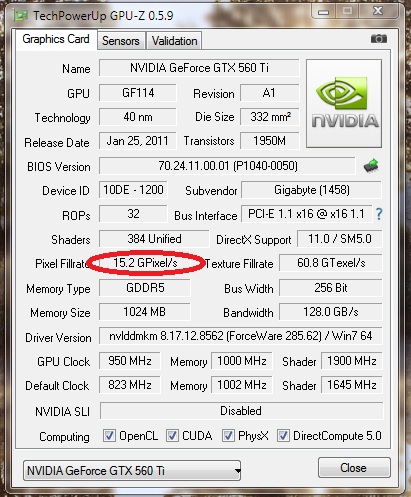411x497 pixels.
Task: Click the Driver Version text field
Action: tap(240, 336)
